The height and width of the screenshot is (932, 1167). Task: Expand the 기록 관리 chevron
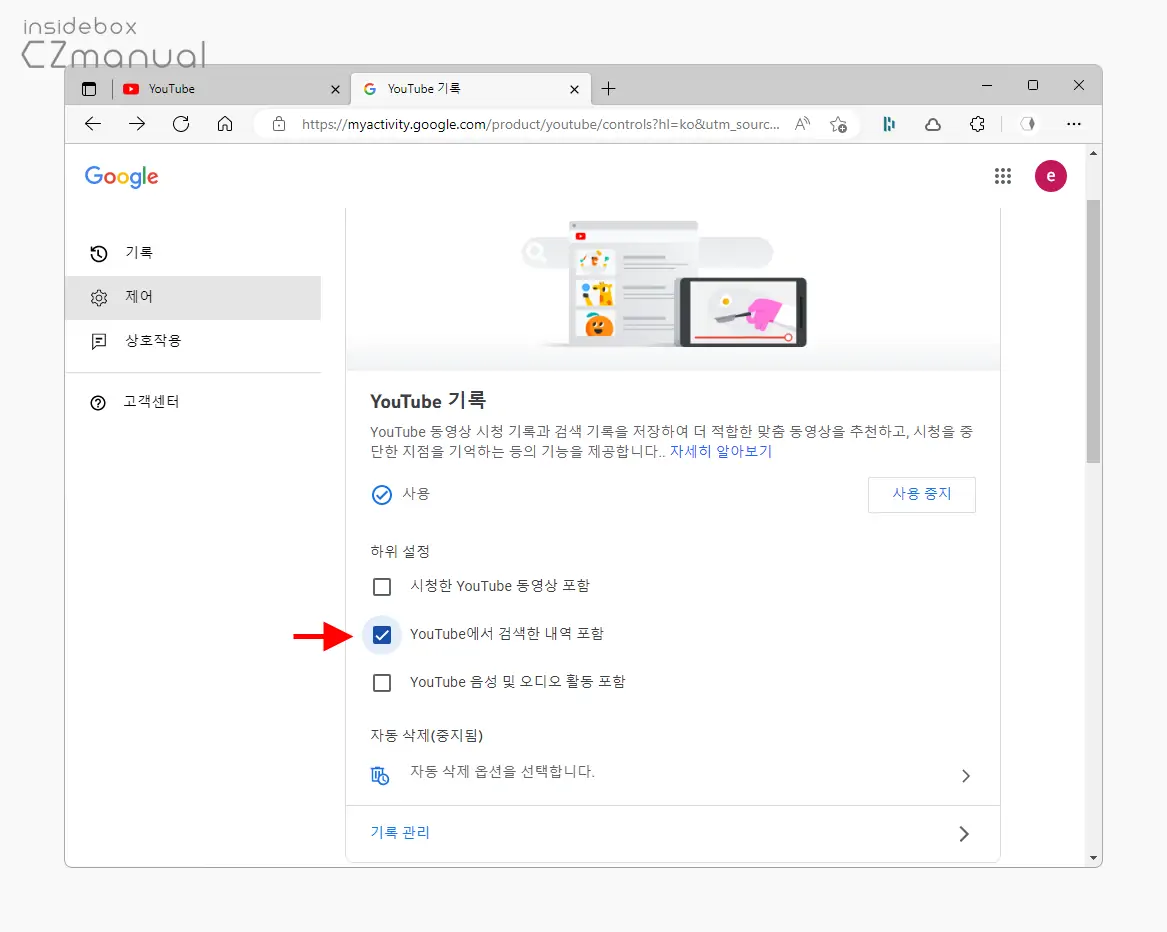click(965, 833)
